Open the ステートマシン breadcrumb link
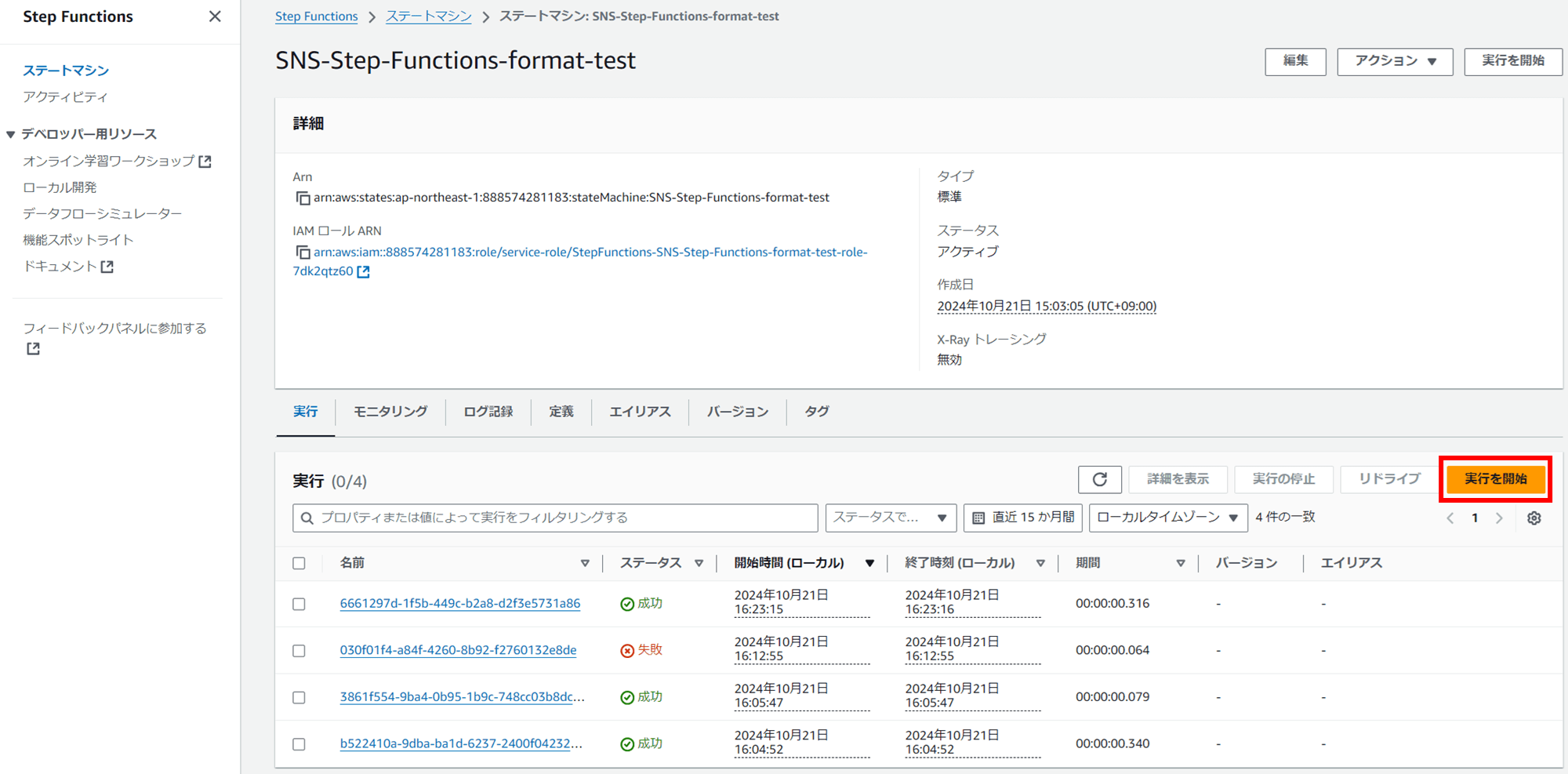The width and height of the screenshot is (1568, 774). pyautogui.click(x=429, y=16)
